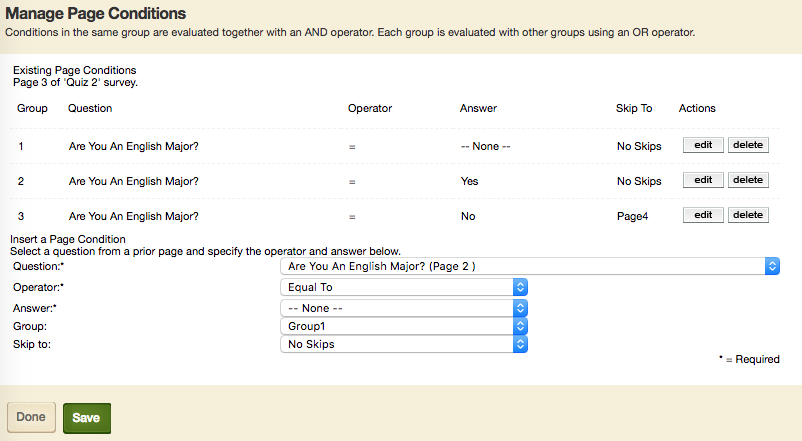
Task: Select the No Skips value in row 2
Action: (639, 181)
